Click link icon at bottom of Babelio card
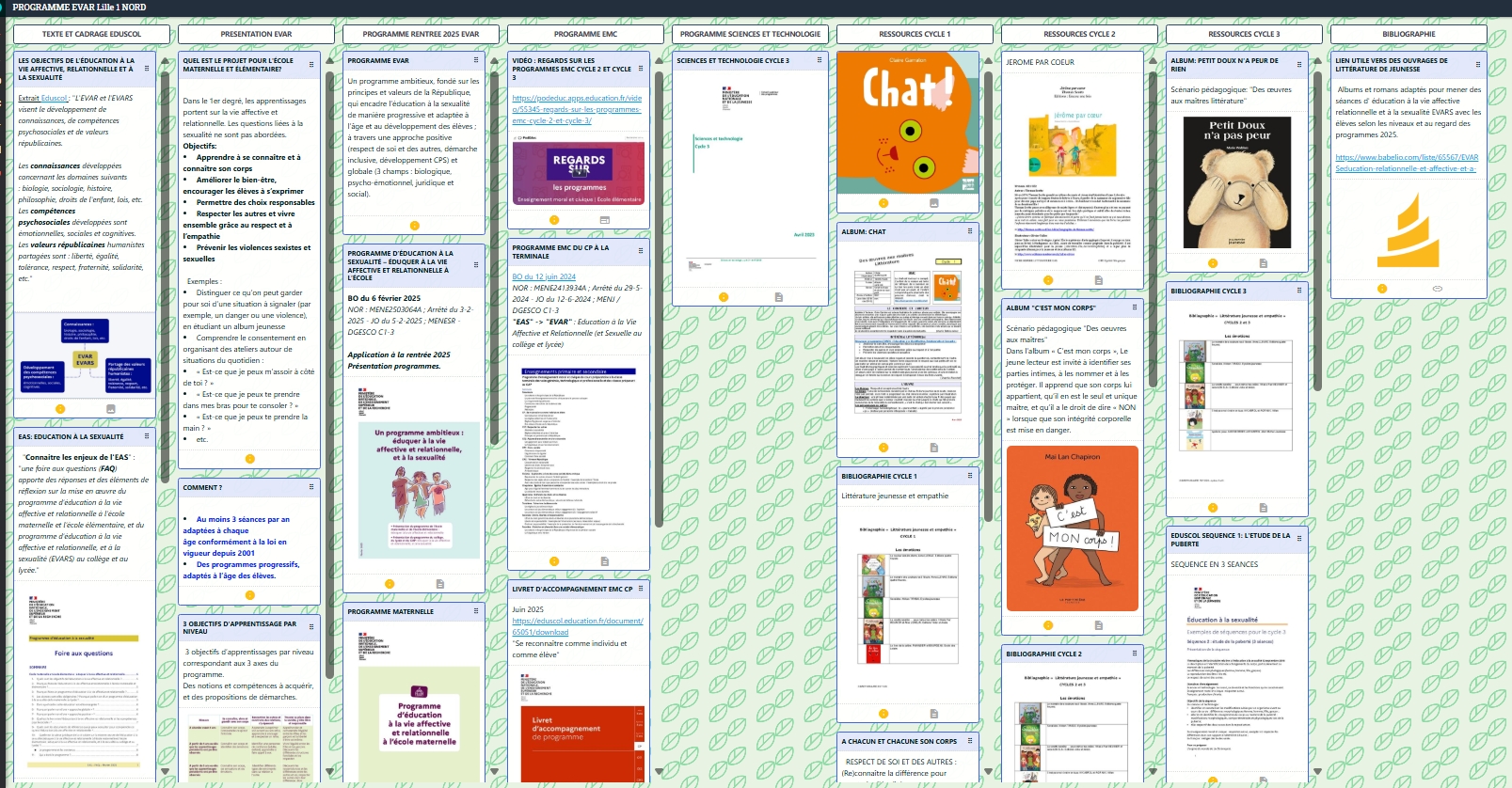Viewport: 1512px width, 788px height. [1437, 289]
